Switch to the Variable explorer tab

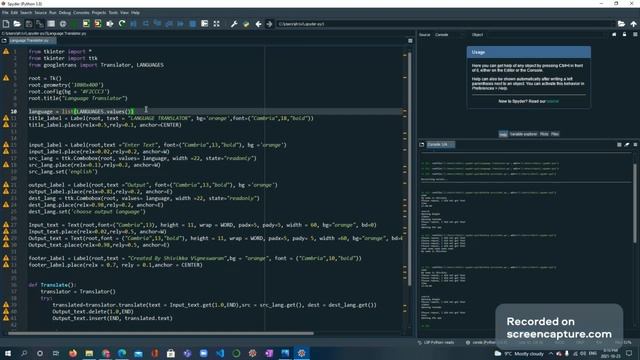point(523,134)
